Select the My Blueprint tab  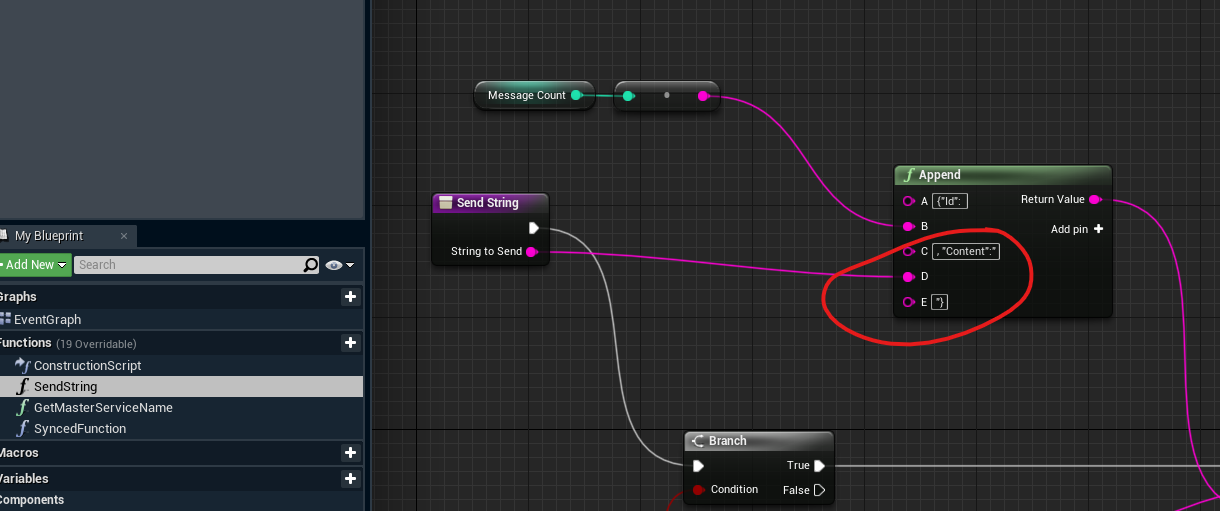coord(48,236)
